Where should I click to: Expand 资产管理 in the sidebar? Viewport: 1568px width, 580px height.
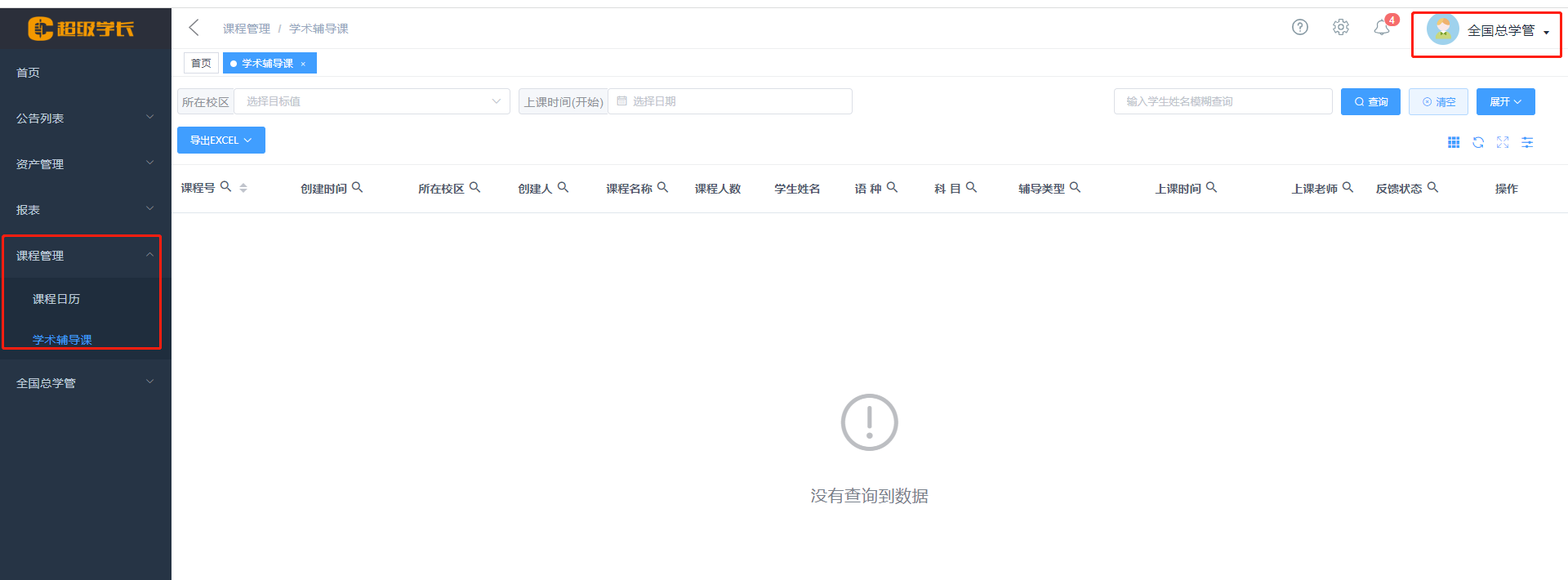point(85,164)
